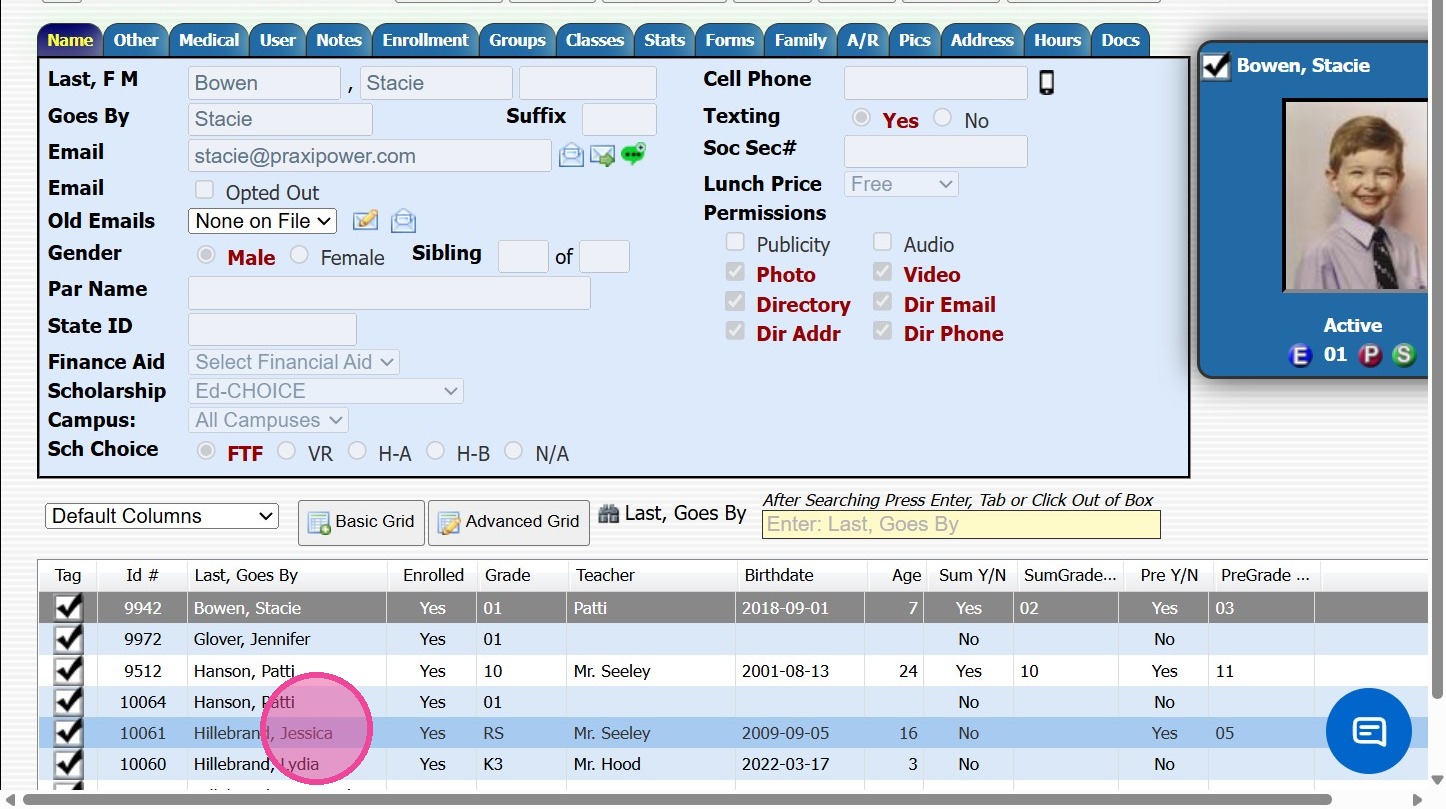Open the Scholarship Ed-CHOICE dropdown

(x=326, y=391)
